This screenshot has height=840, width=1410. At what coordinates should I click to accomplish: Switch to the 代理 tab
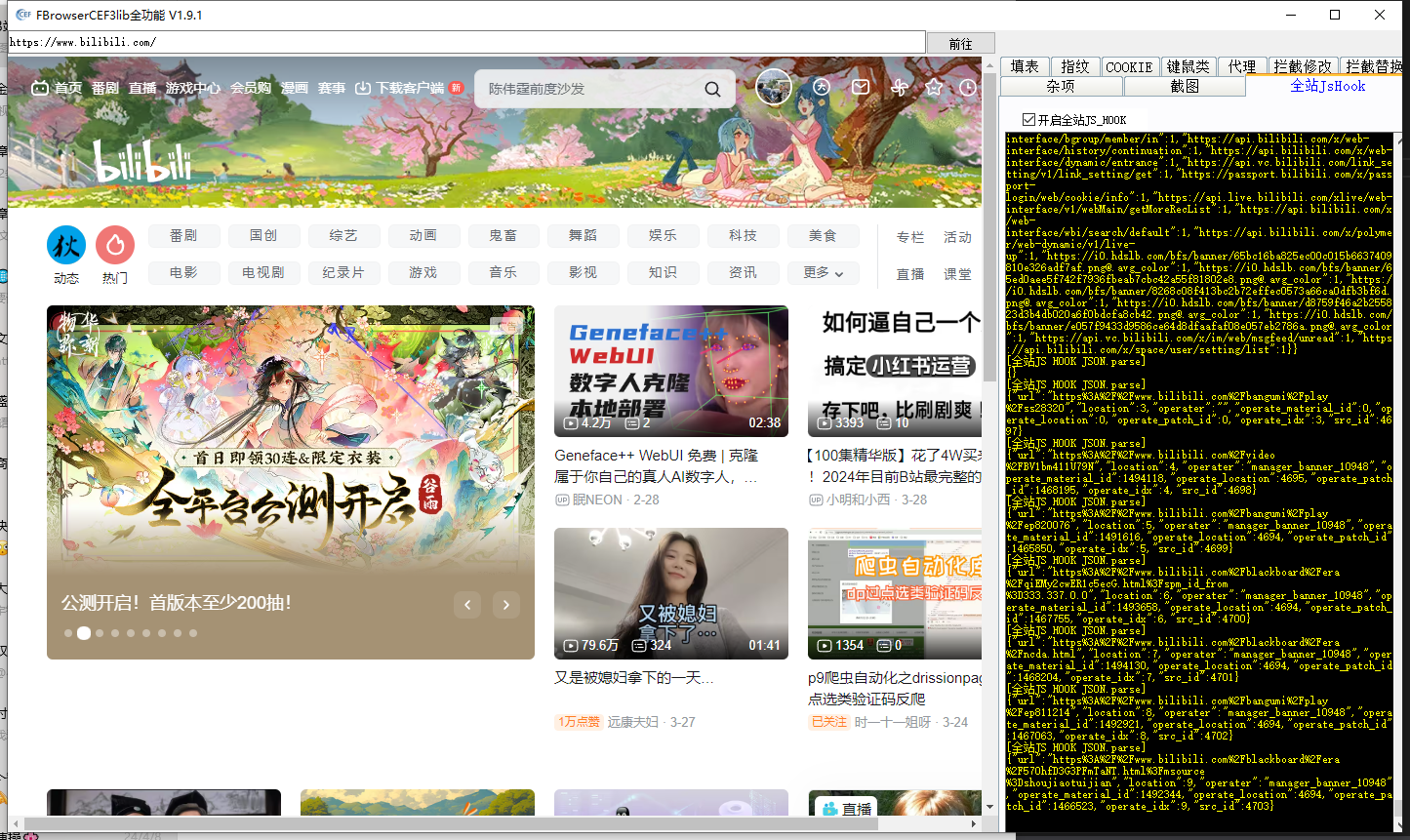click(x=1242, y=66)
